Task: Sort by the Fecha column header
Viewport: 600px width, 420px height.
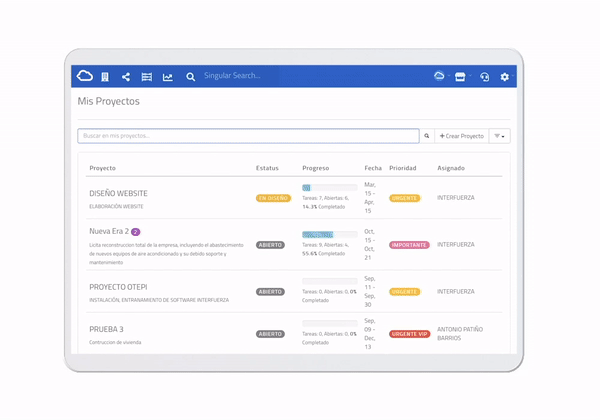Action: [x=373, y=168]
